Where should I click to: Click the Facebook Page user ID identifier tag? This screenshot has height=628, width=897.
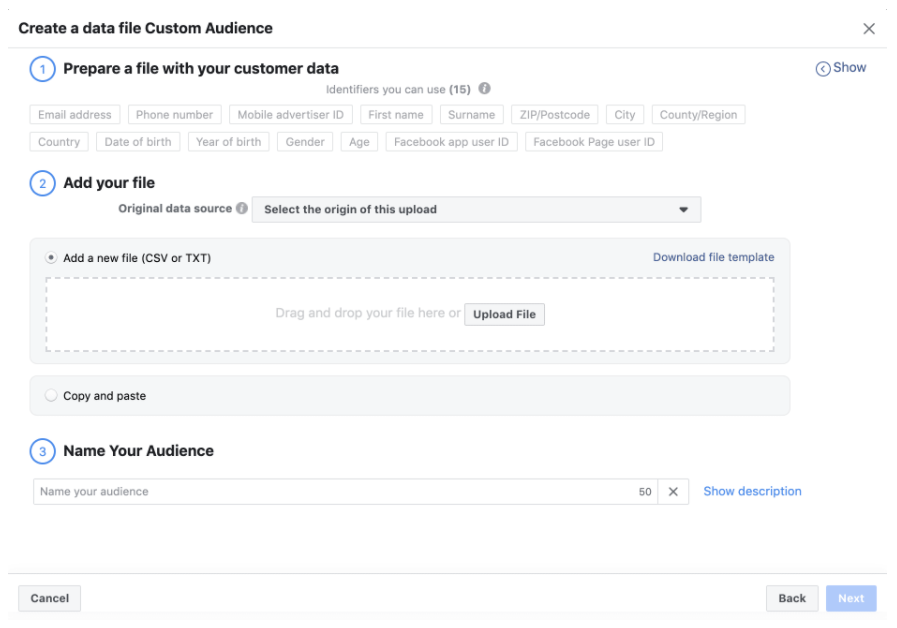pos(593,142)
